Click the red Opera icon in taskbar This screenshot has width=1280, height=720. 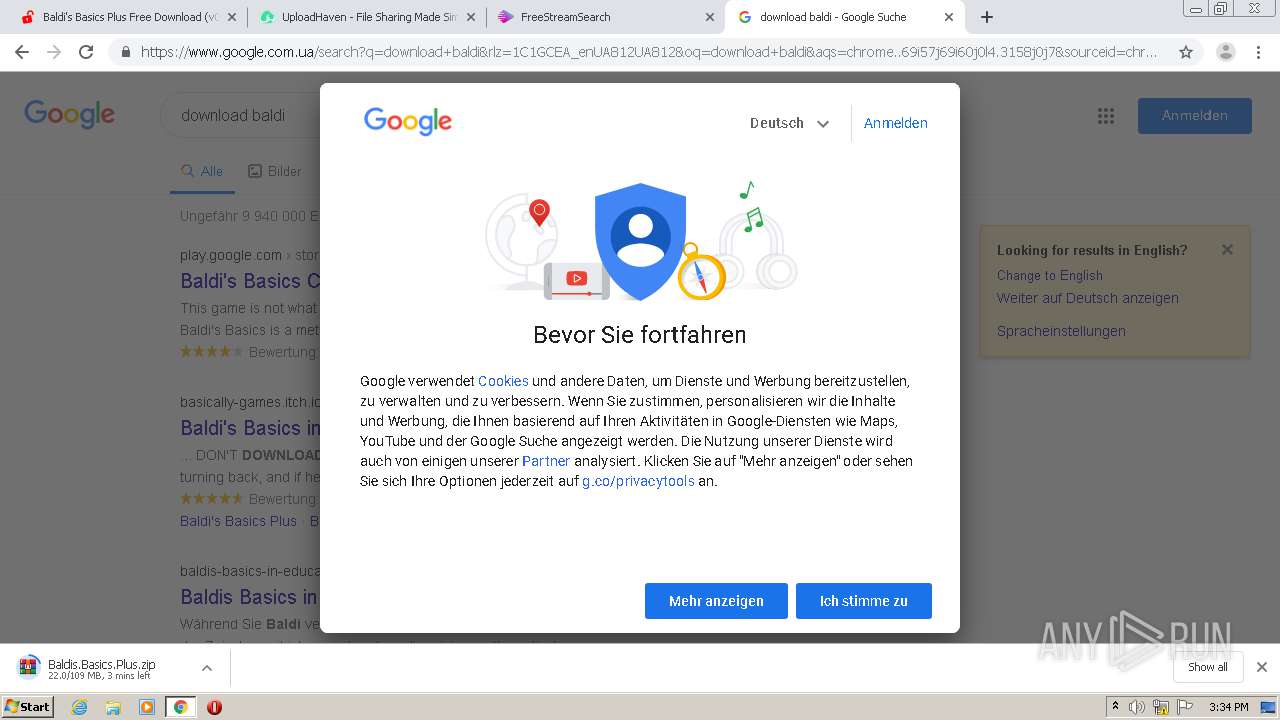point(214,707)
